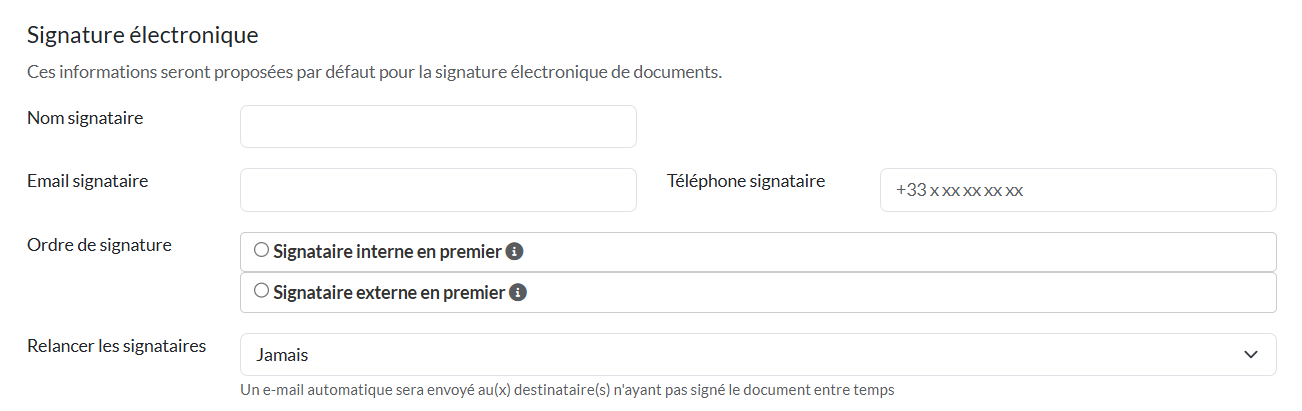Click the Ordre de signature label
1302x411 pixels.
pos(99,244)
